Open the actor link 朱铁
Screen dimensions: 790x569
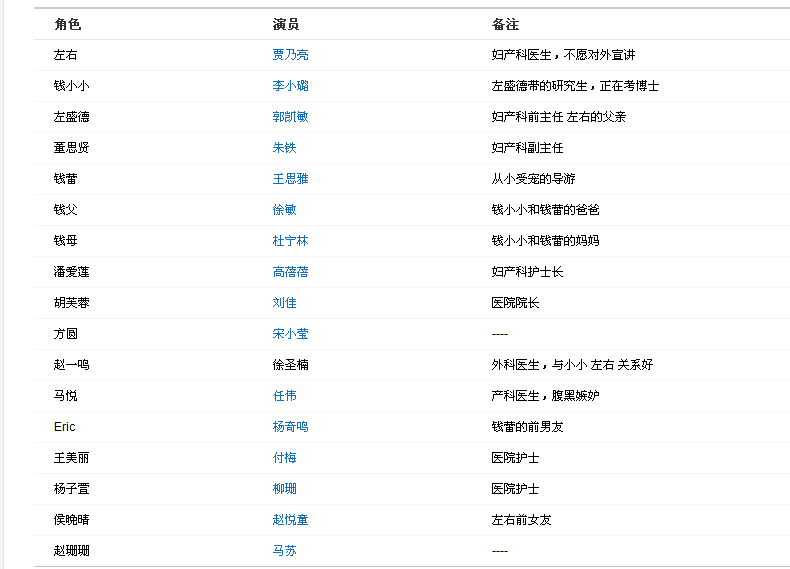pyautogui.click(x=284, y=148)
